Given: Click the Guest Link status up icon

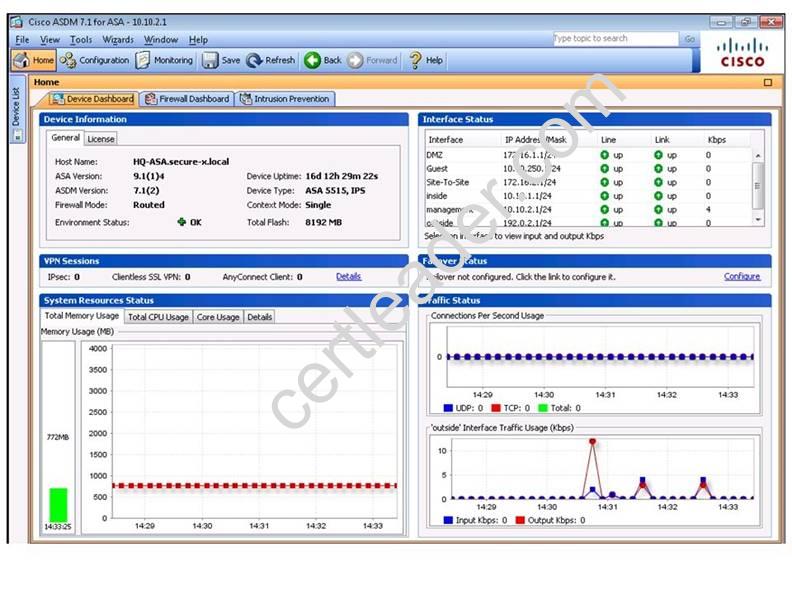Looking at the screenshot, I should pos(658,169).
